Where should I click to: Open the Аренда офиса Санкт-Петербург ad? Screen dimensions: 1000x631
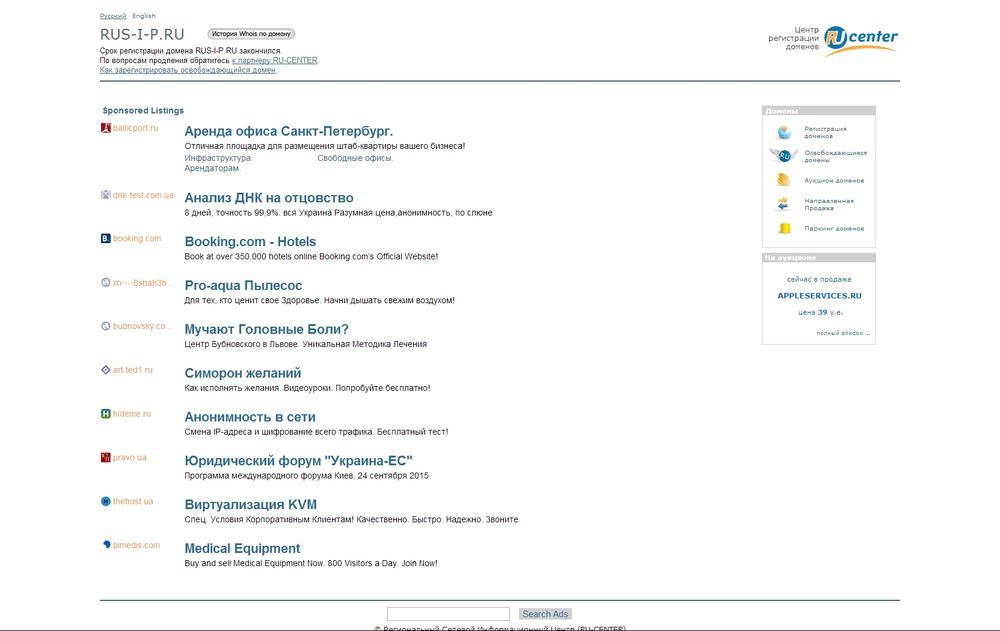(x=289, y=131)
